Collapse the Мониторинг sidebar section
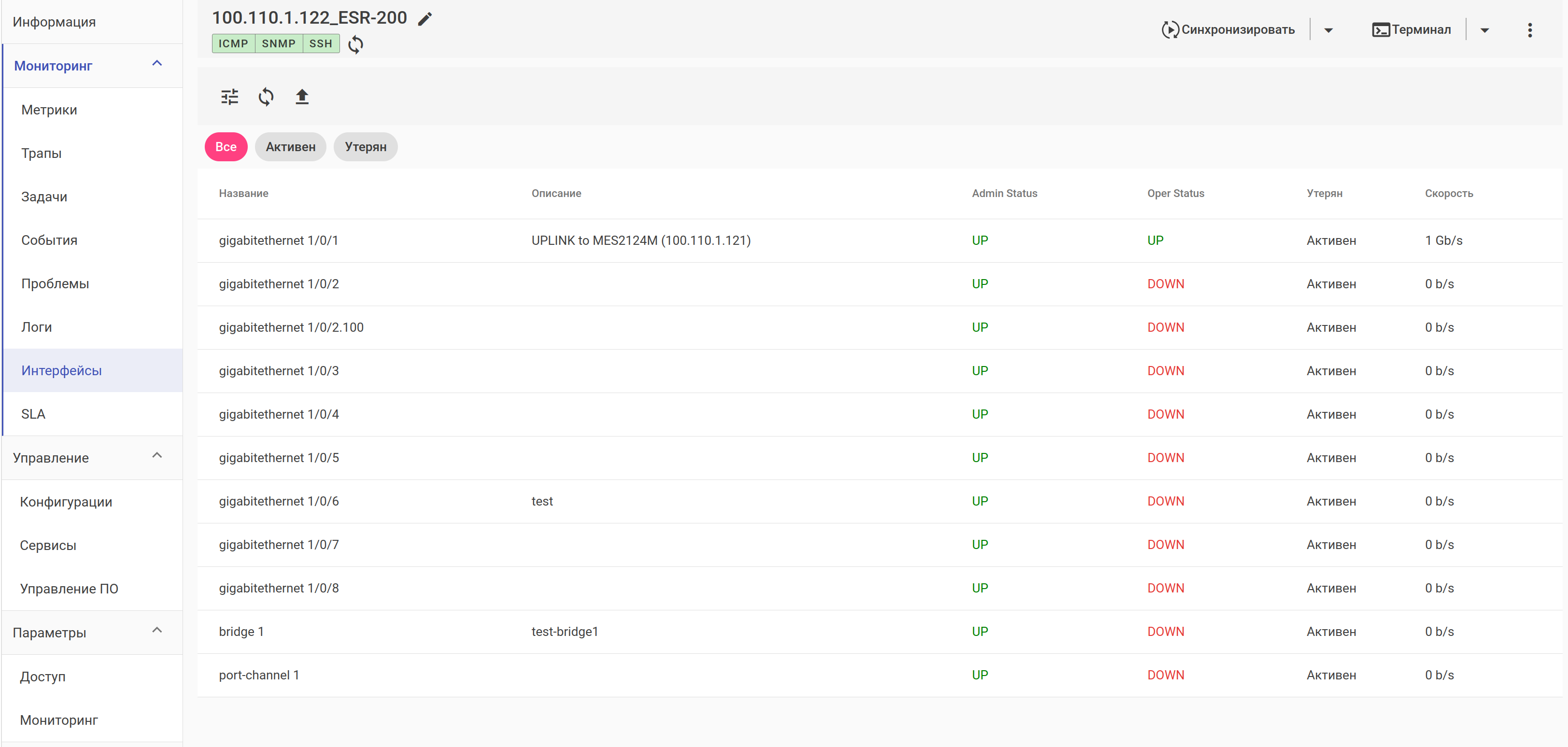The height and width of the screenshot is (747, 1568). point(156,64)
